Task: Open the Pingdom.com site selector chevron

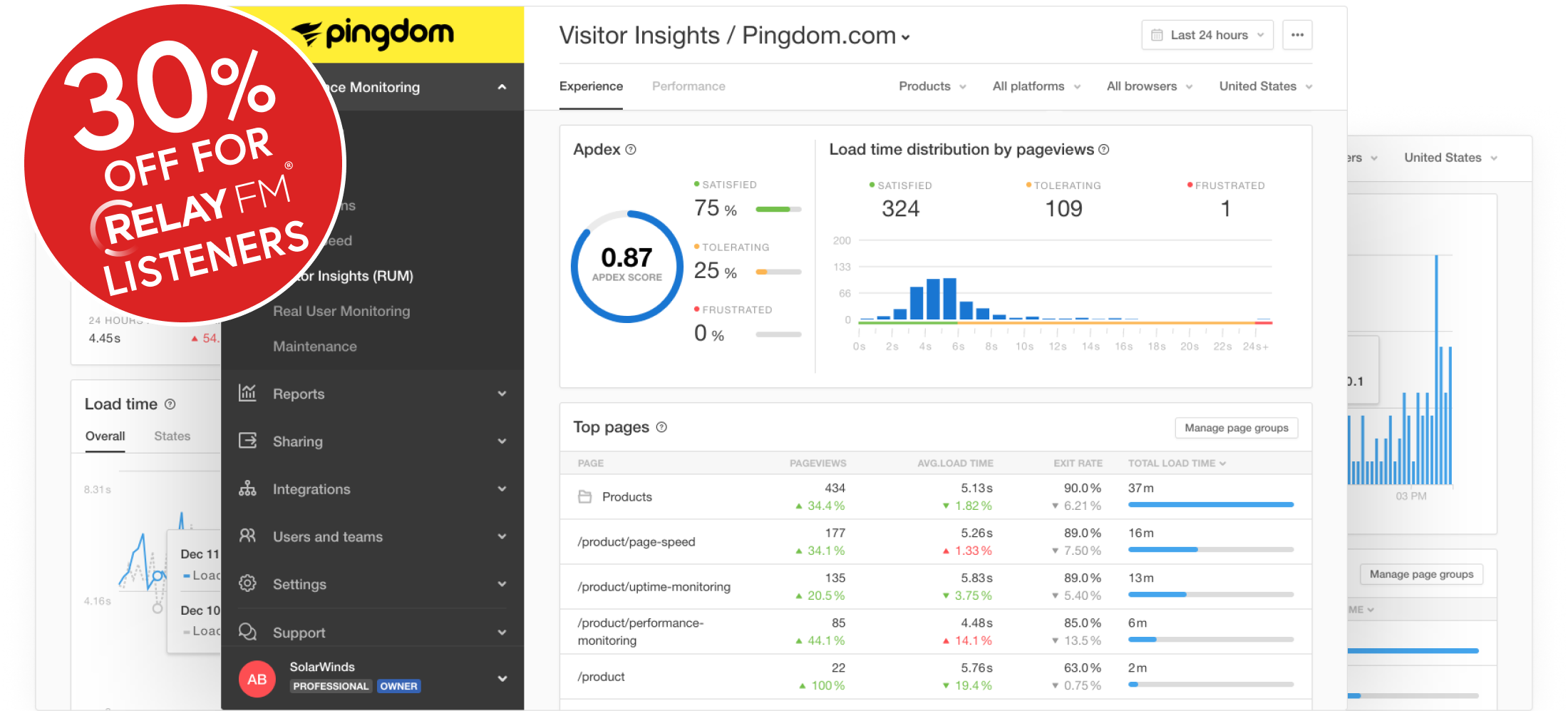Action: (x=906, y=38)
